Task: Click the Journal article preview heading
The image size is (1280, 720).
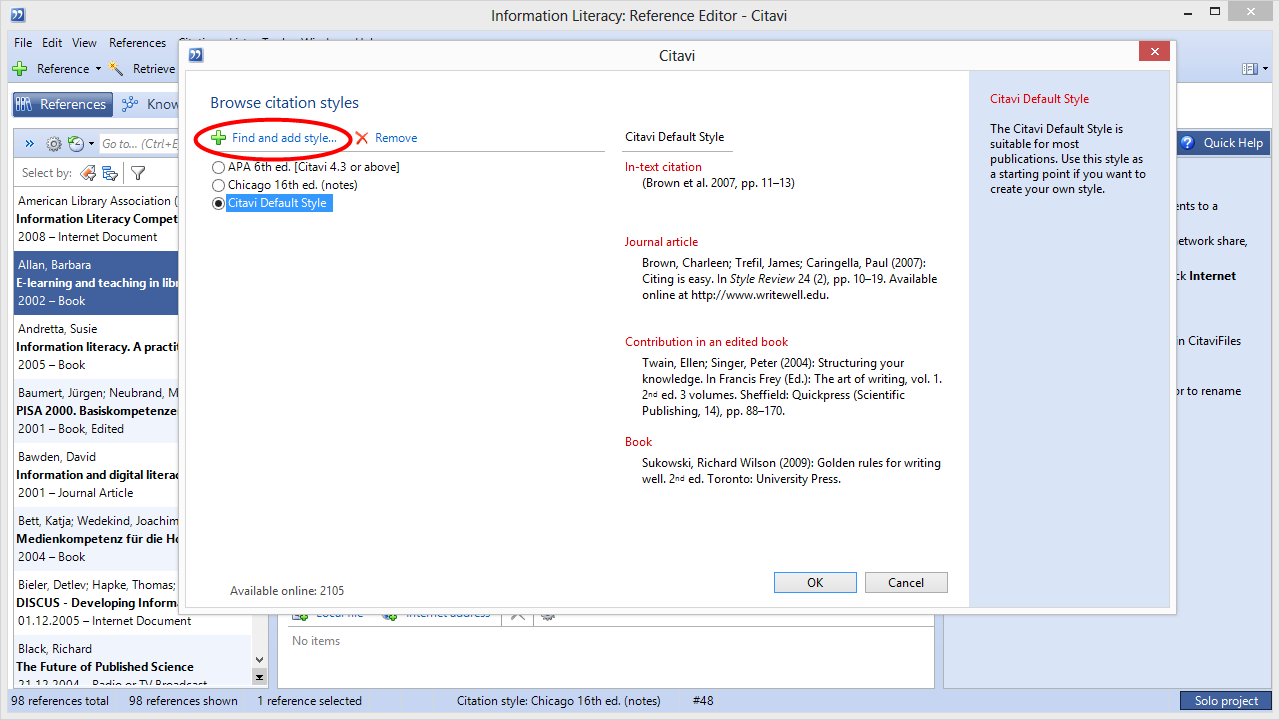Action: coord(661,242)
